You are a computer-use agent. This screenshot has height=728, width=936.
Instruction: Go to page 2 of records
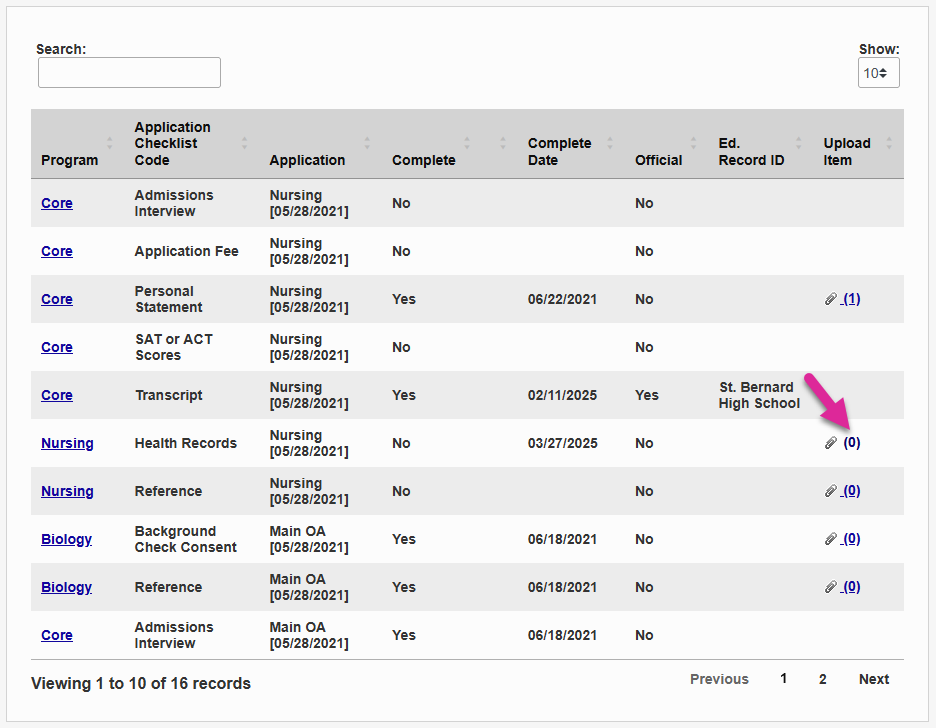(822, 679)
